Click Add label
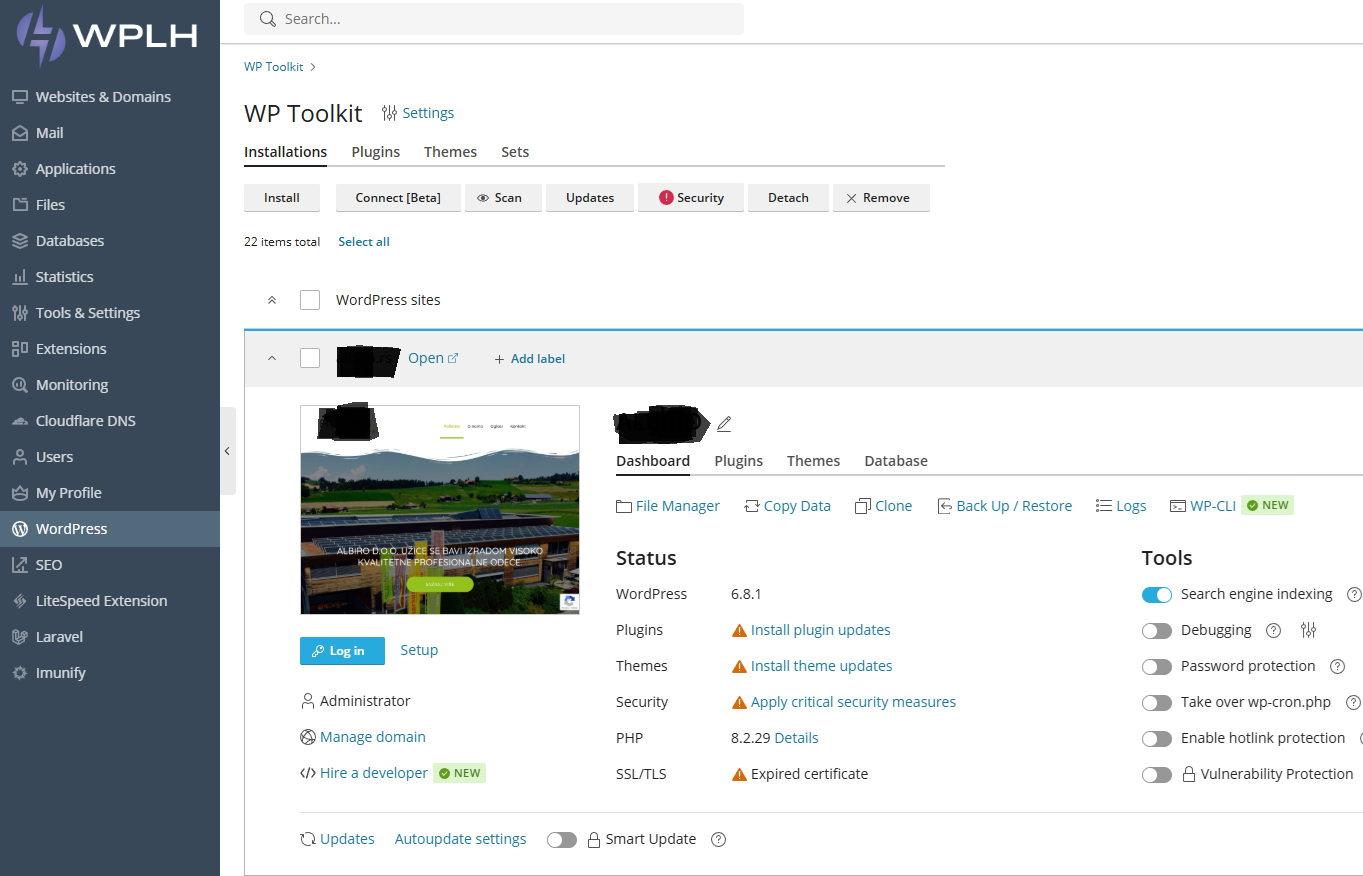 [529, 359]
